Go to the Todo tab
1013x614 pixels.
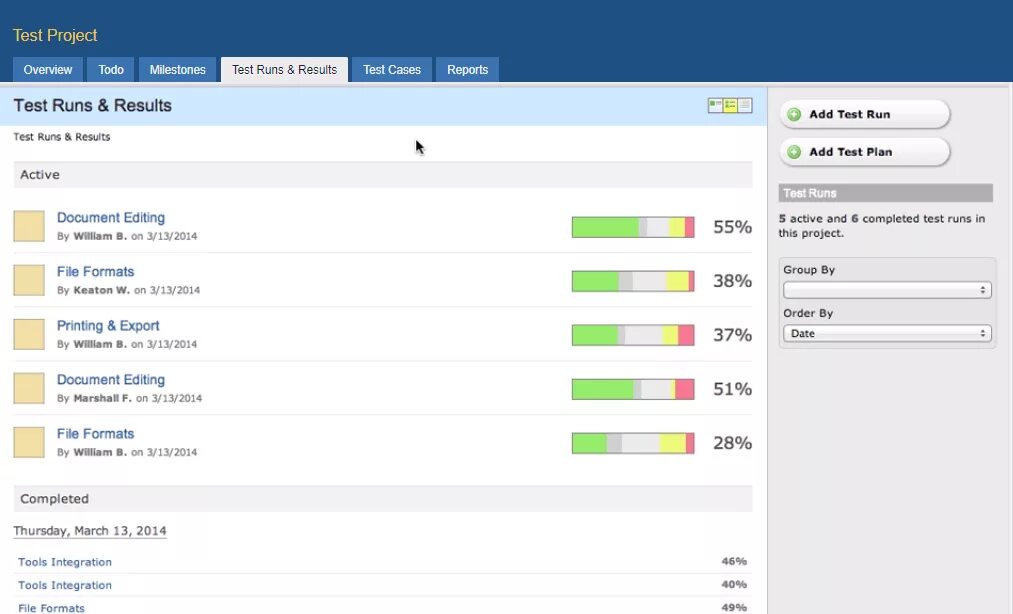[x=111, y=70]
